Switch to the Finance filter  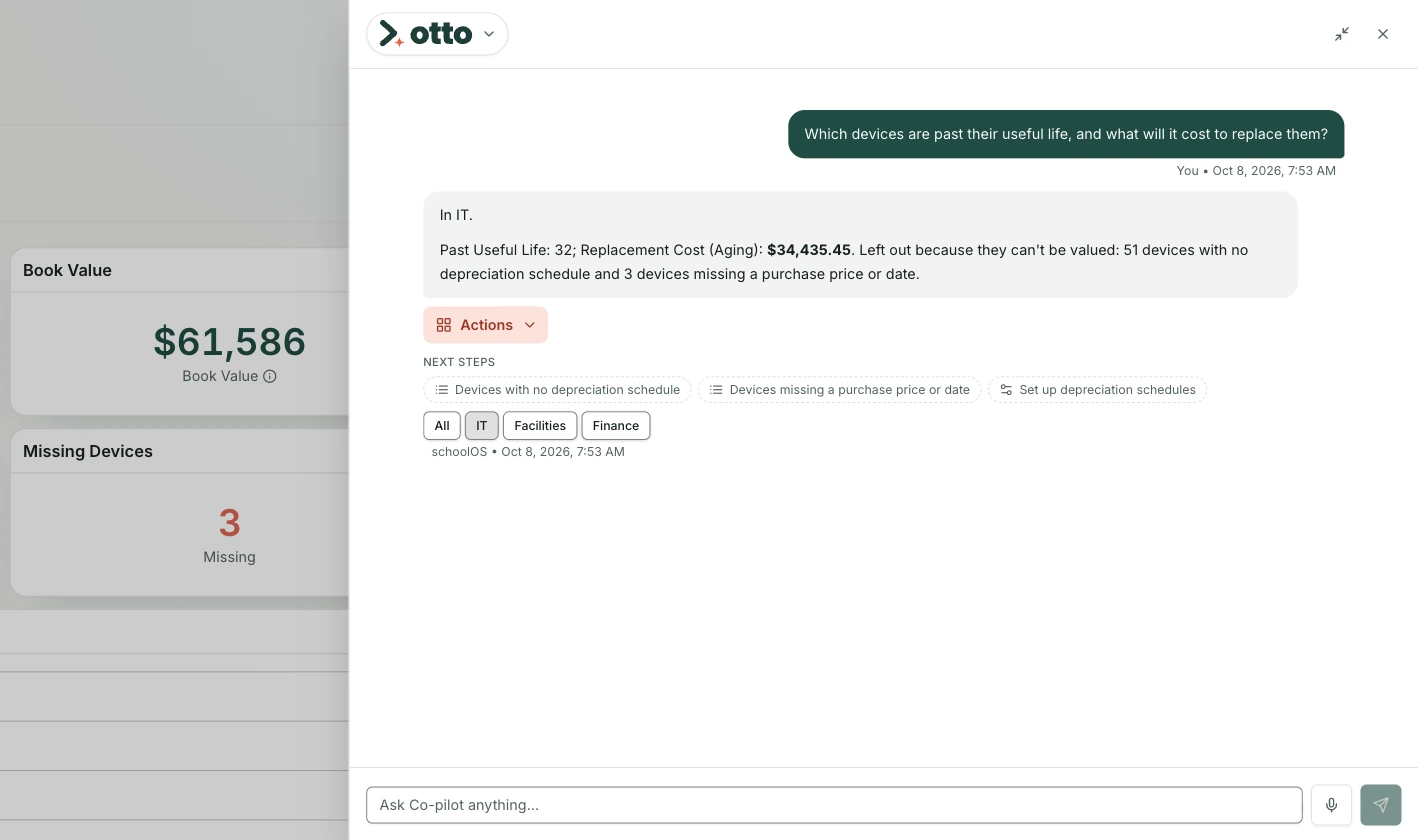(616, 426)
